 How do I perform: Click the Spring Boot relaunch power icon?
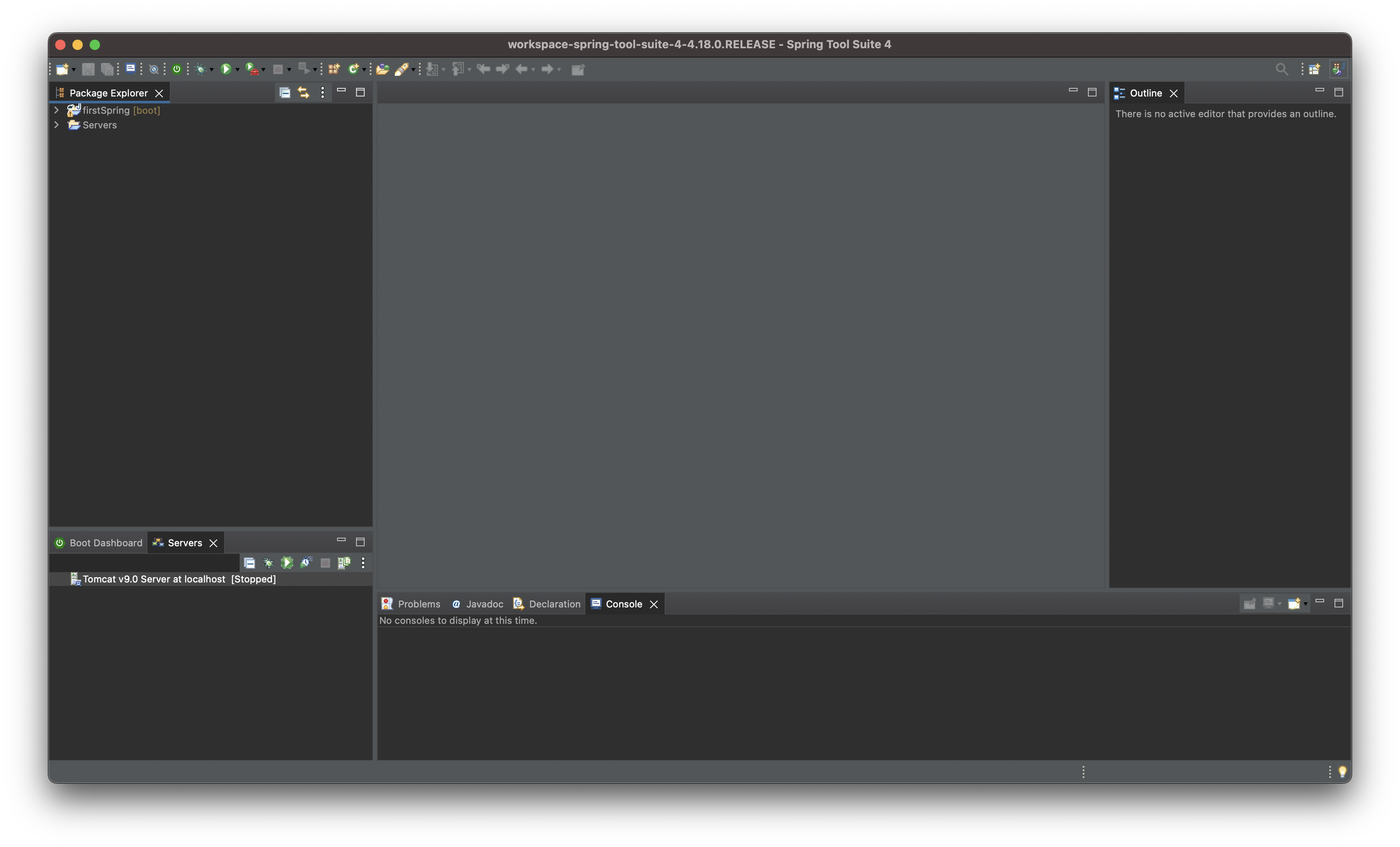click(x=177, y=69)
